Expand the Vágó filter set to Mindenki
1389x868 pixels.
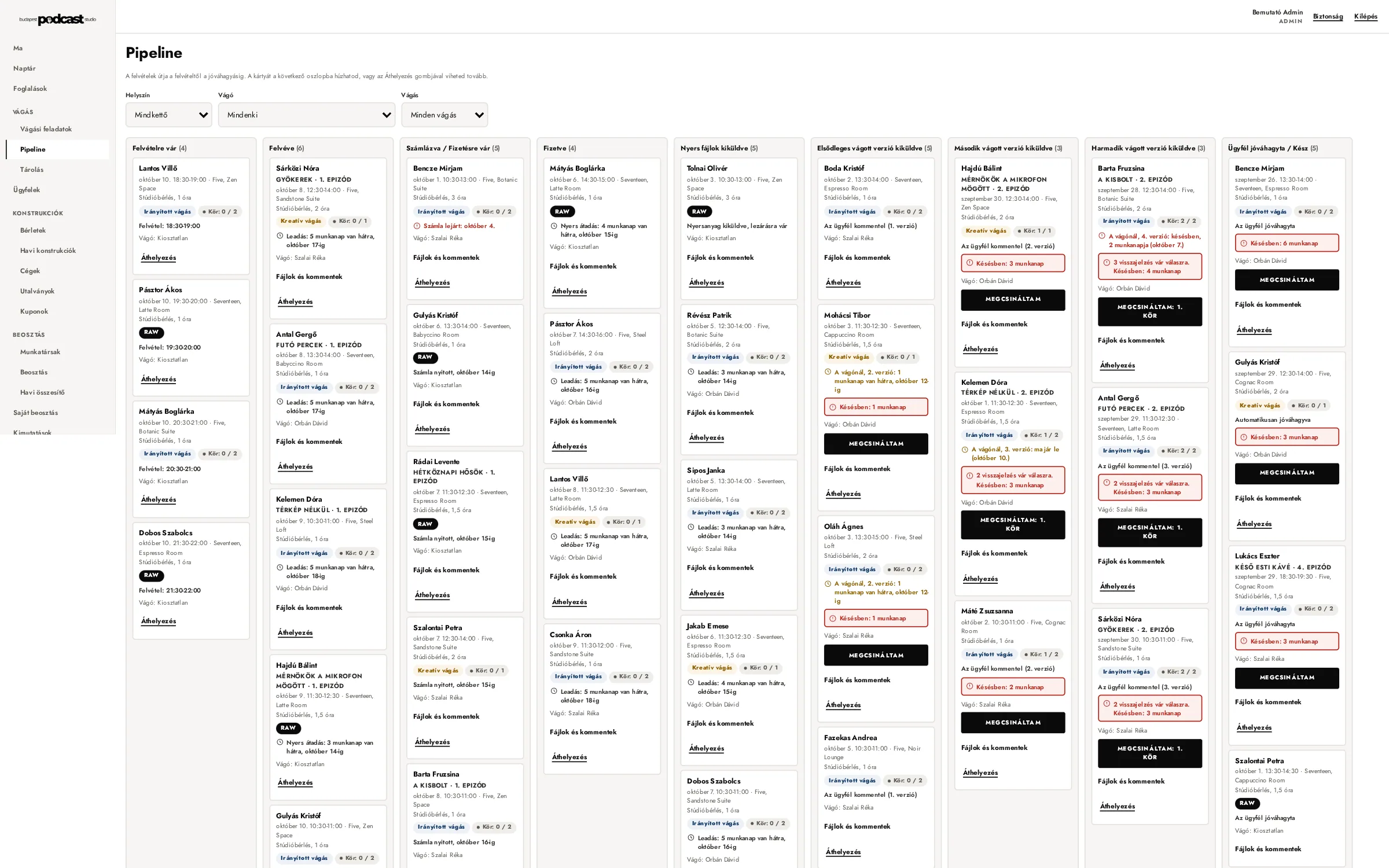(307, 115)
